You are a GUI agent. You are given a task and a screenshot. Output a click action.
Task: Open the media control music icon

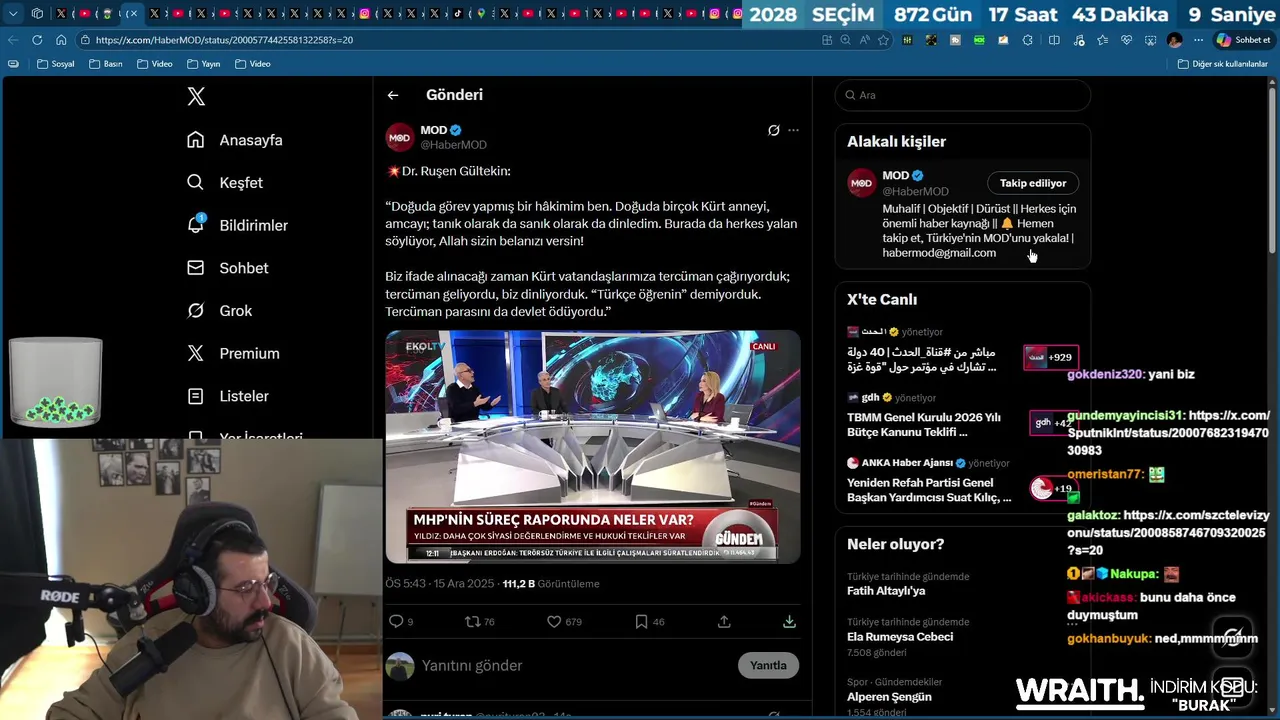point(1078,40)
